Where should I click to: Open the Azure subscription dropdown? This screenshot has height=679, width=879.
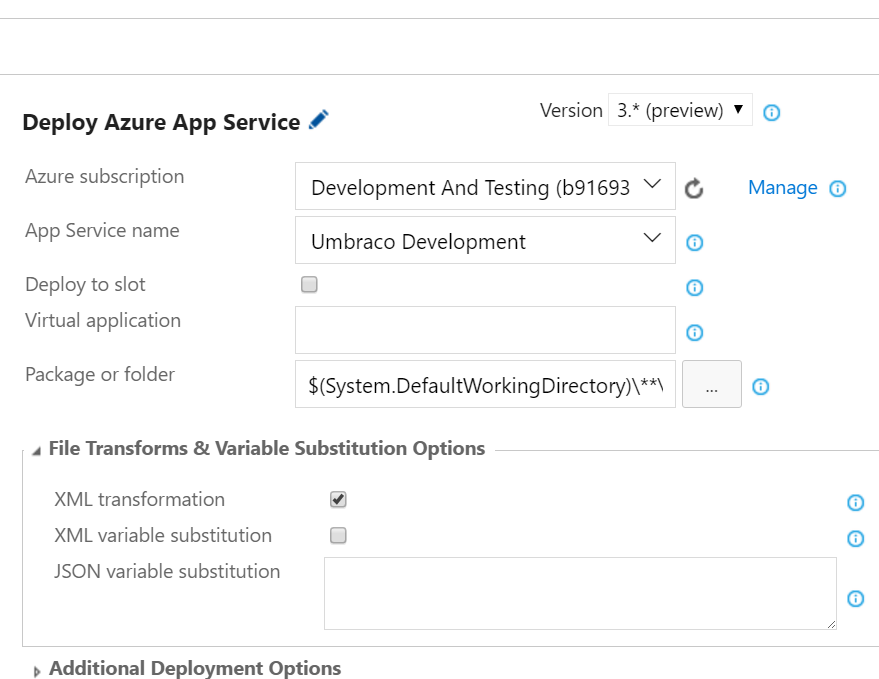(x=485, y=187)
